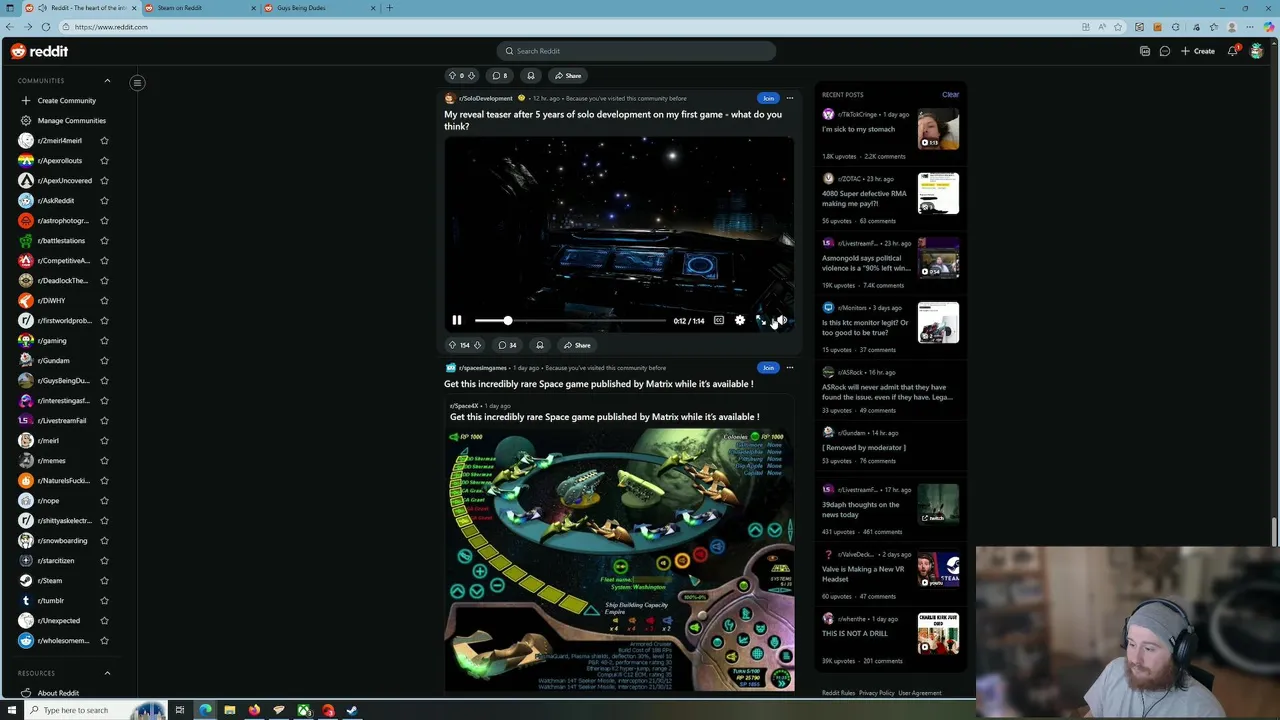Favorite r/Steam with star
Viewport: 1280px width, 720px height.
click(104, 581)
